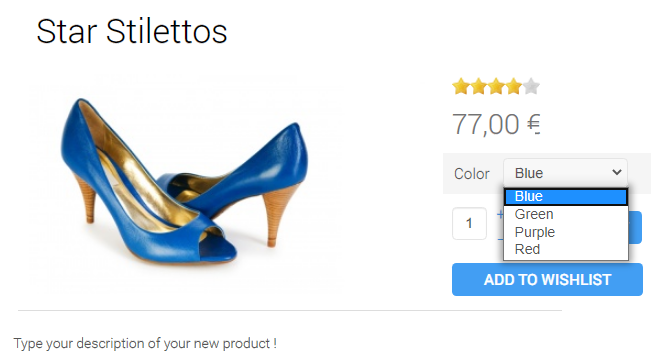Click the chevron arrow of Color dropdown
Viewport: 659px width, 363px height.
point(617,172)
